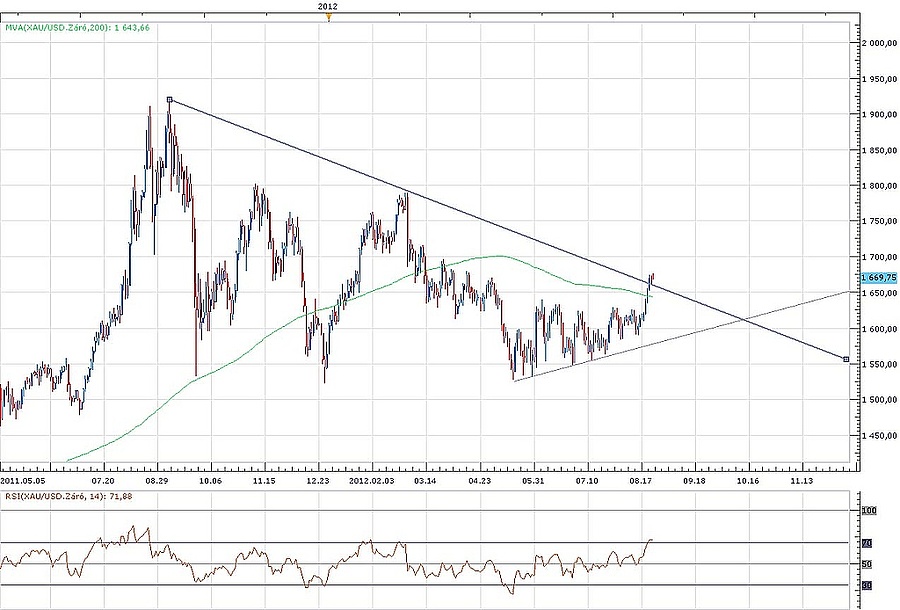900x610 pixels.
Task: Select the trendline start handle at the peak
Action: point(170,100)
